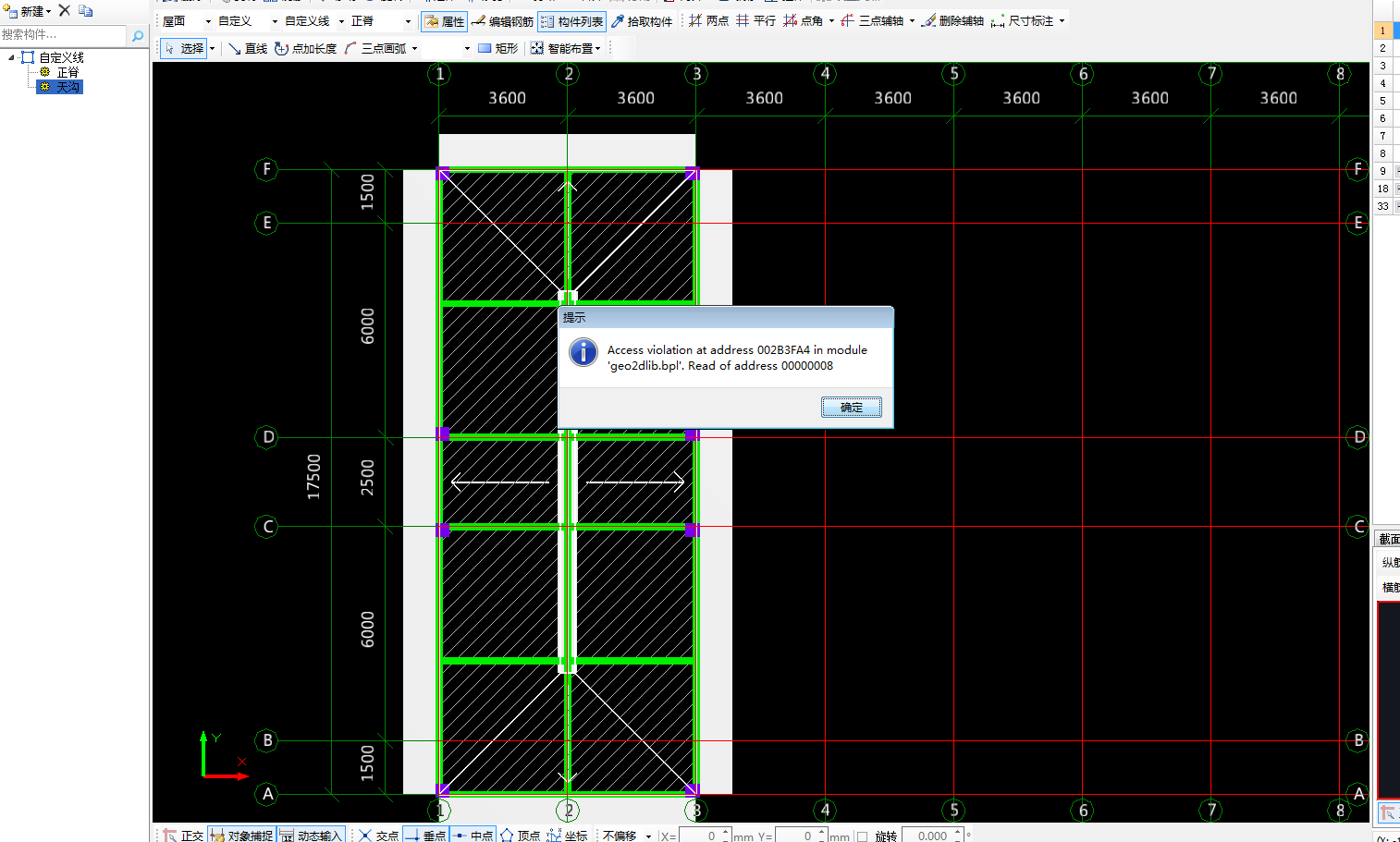Open the 编辑钢筋 rebar editor
The image size is (1400, 842).
502,20
